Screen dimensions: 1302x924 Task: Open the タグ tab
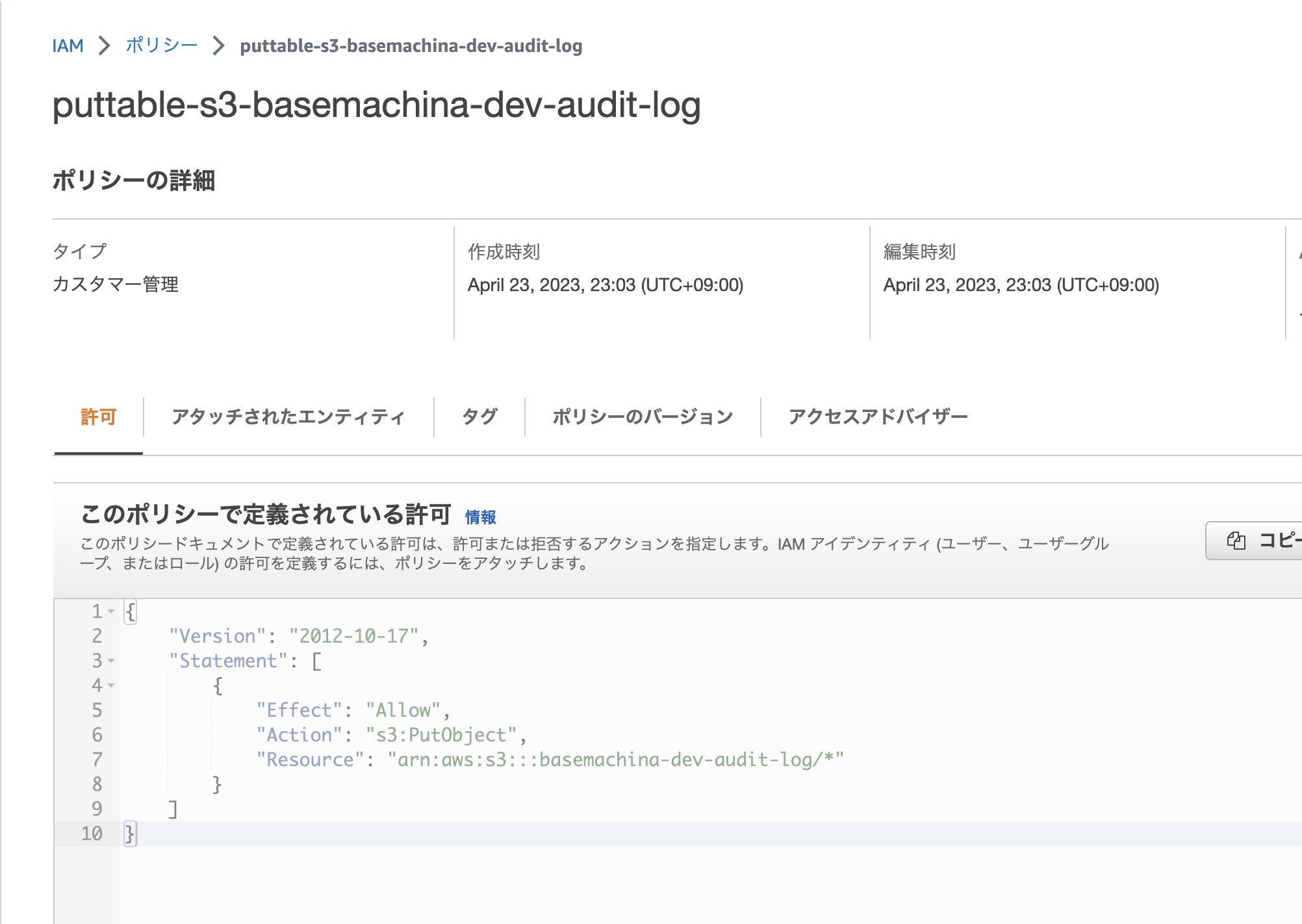[479, 417]
